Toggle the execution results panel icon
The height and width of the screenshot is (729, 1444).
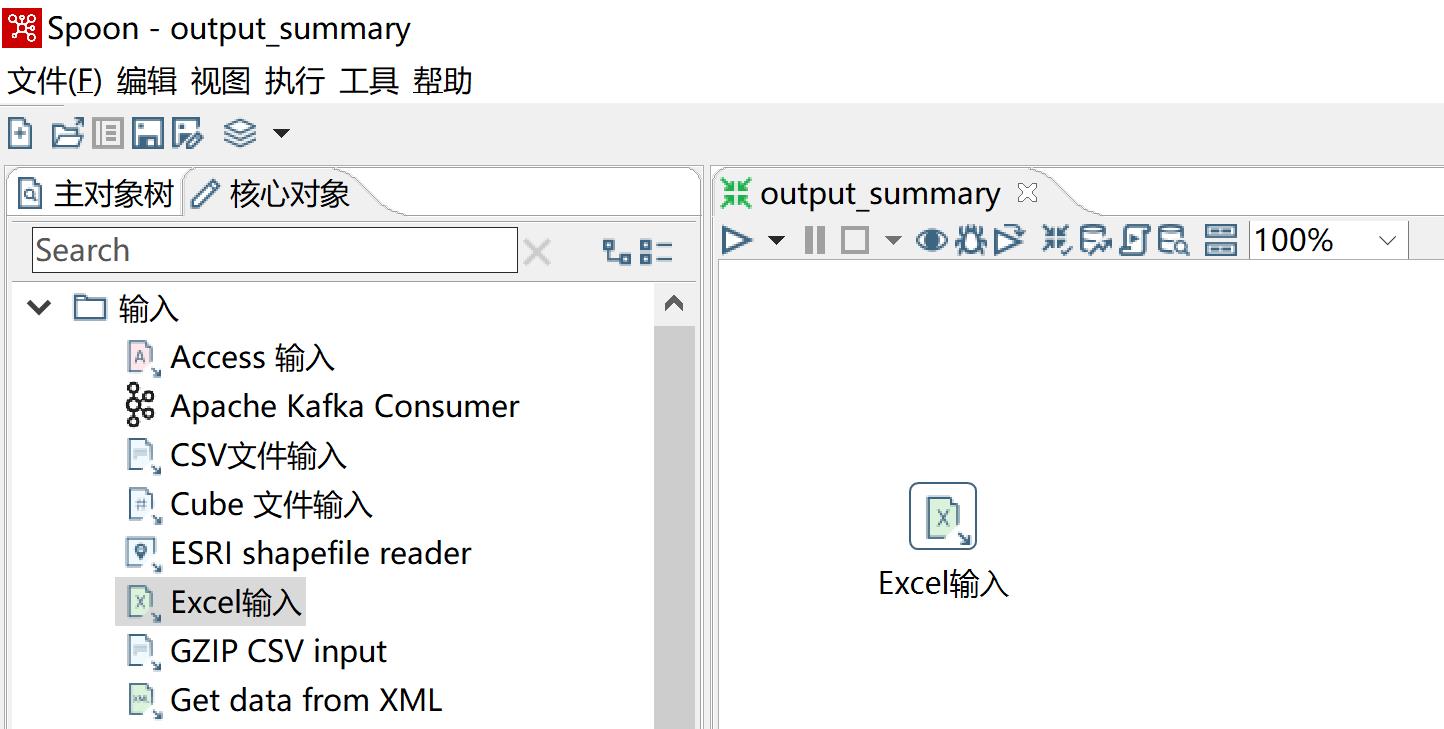1221,240
